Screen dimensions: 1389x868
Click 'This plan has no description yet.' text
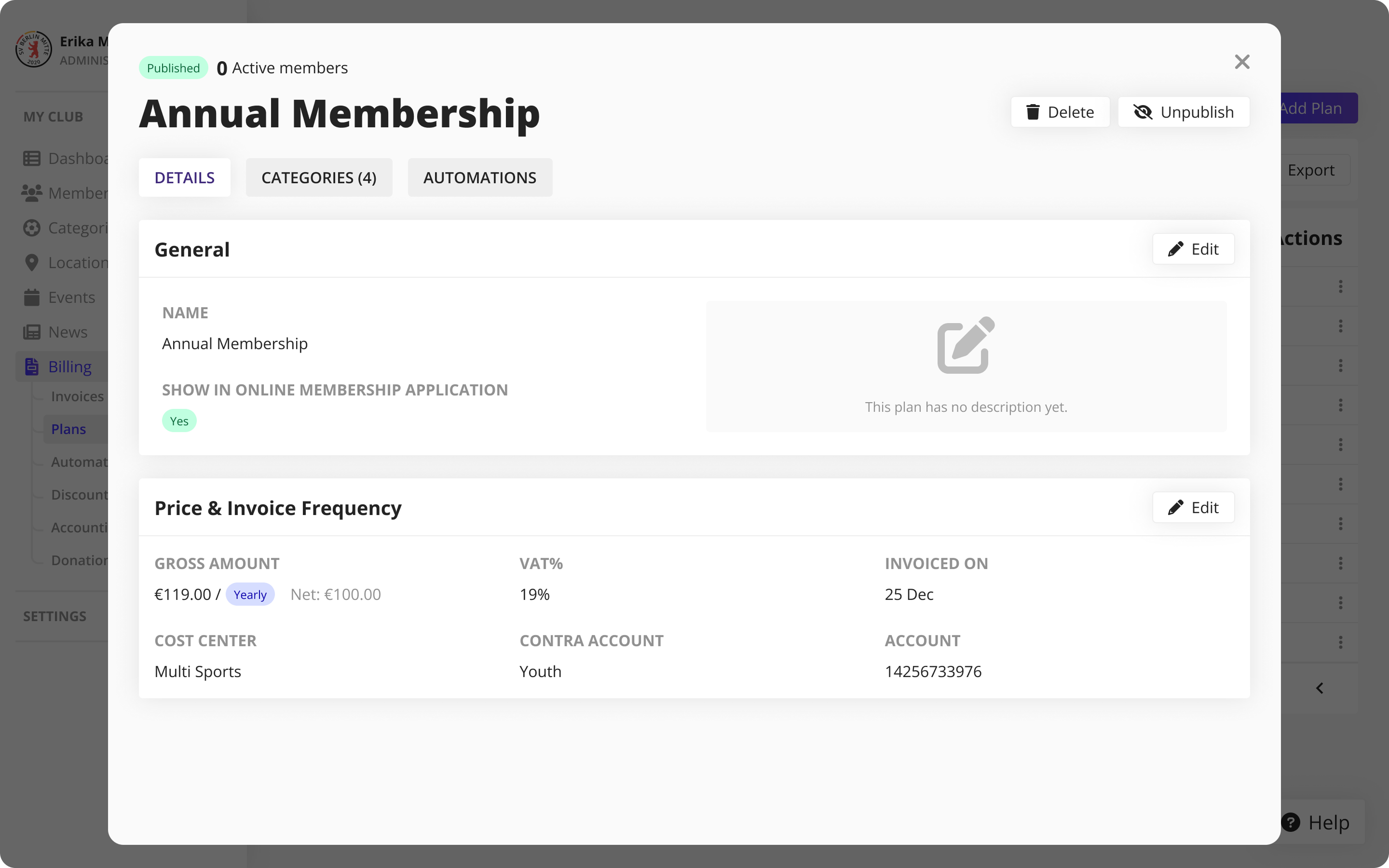(x=966, y=407)
